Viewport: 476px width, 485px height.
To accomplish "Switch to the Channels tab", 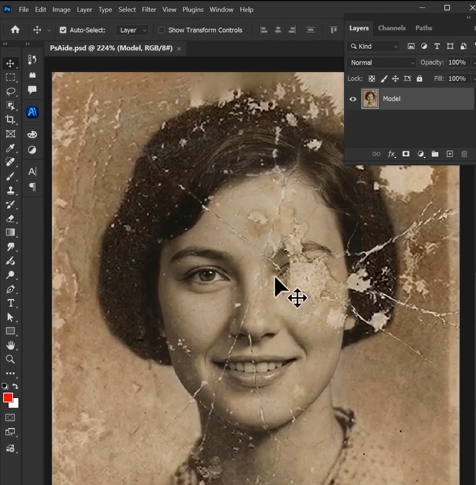I will [392, 28].
